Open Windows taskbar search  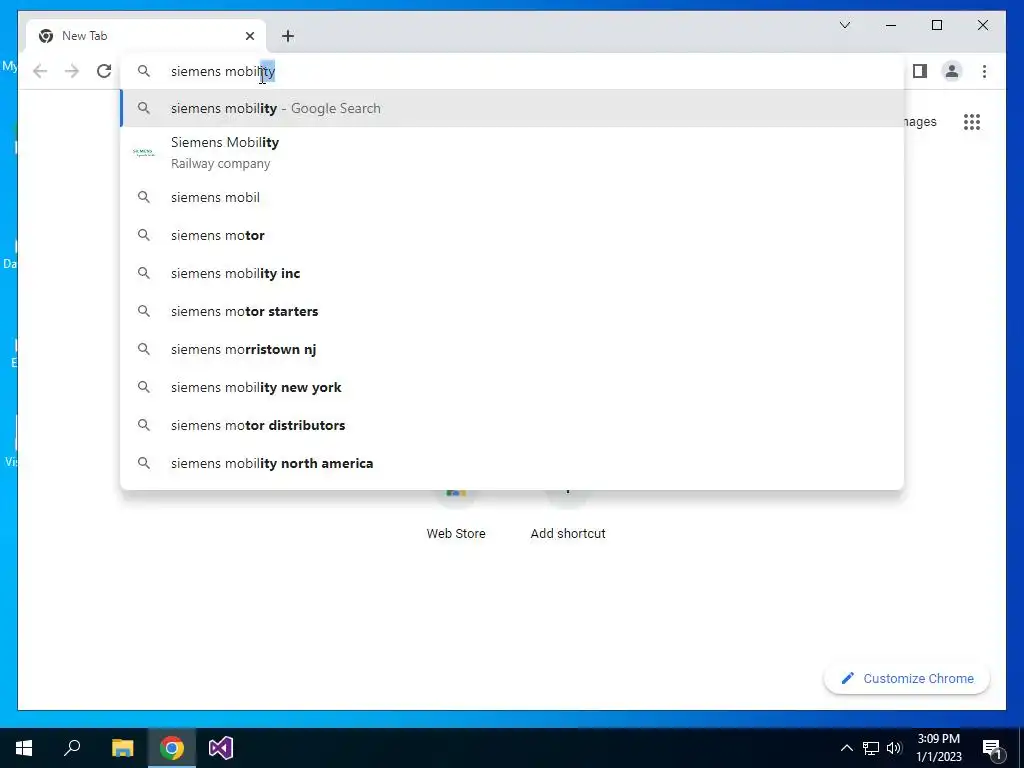click(x=72, y=748)
